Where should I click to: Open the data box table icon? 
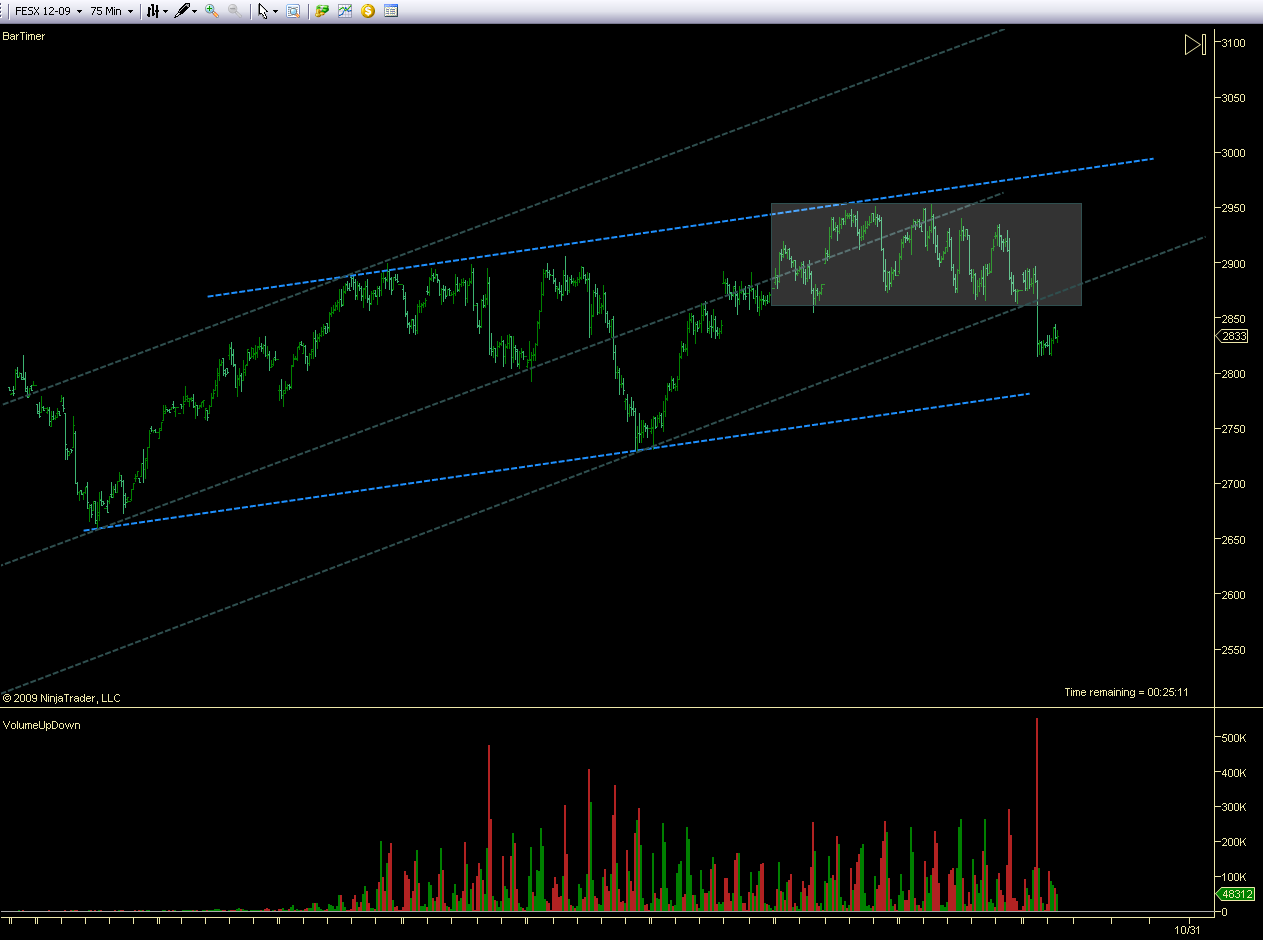click(x=391, y=11)
